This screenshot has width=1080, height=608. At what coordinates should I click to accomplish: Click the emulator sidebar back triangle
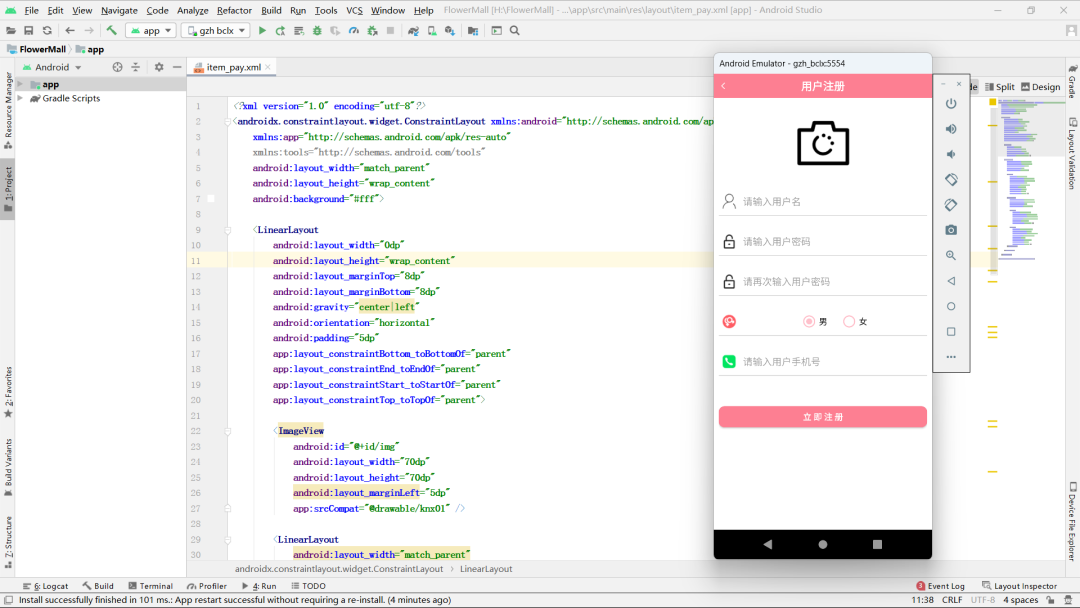coord(951,281)
